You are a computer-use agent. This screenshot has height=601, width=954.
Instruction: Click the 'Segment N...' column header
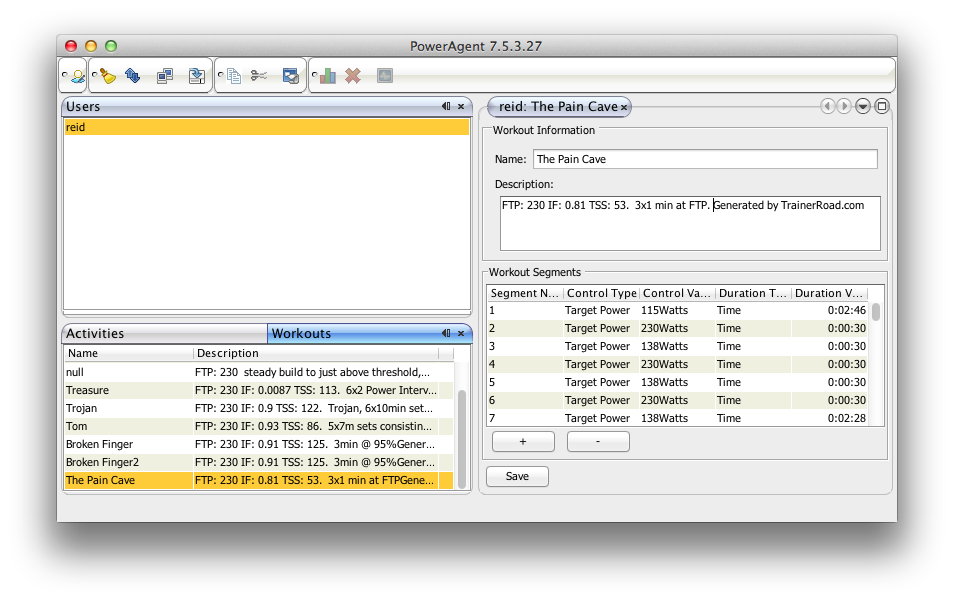point(525,293)
